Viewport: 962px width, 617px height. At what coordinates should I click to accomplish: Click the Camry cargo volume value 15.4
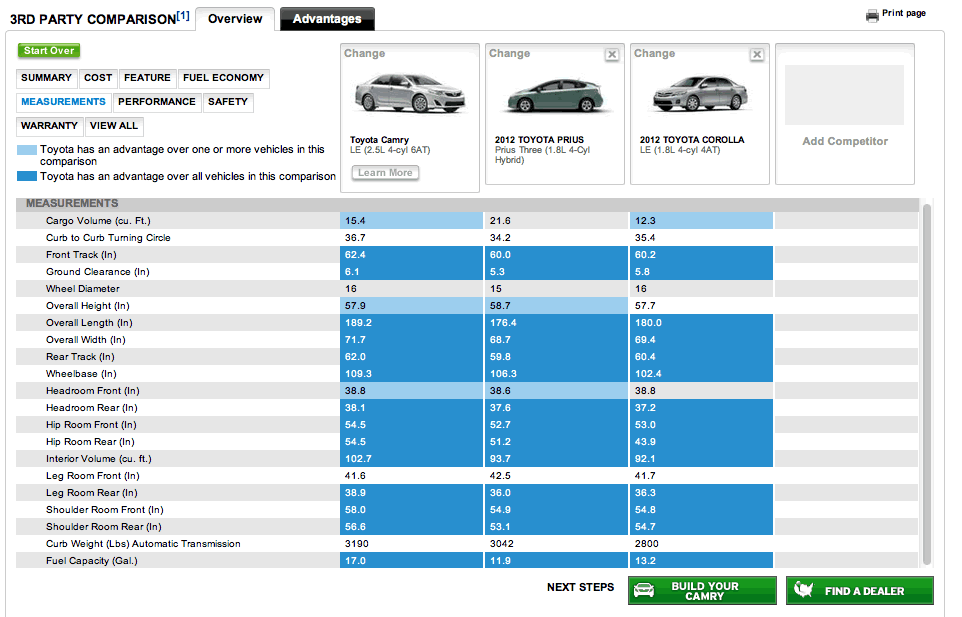355,221
